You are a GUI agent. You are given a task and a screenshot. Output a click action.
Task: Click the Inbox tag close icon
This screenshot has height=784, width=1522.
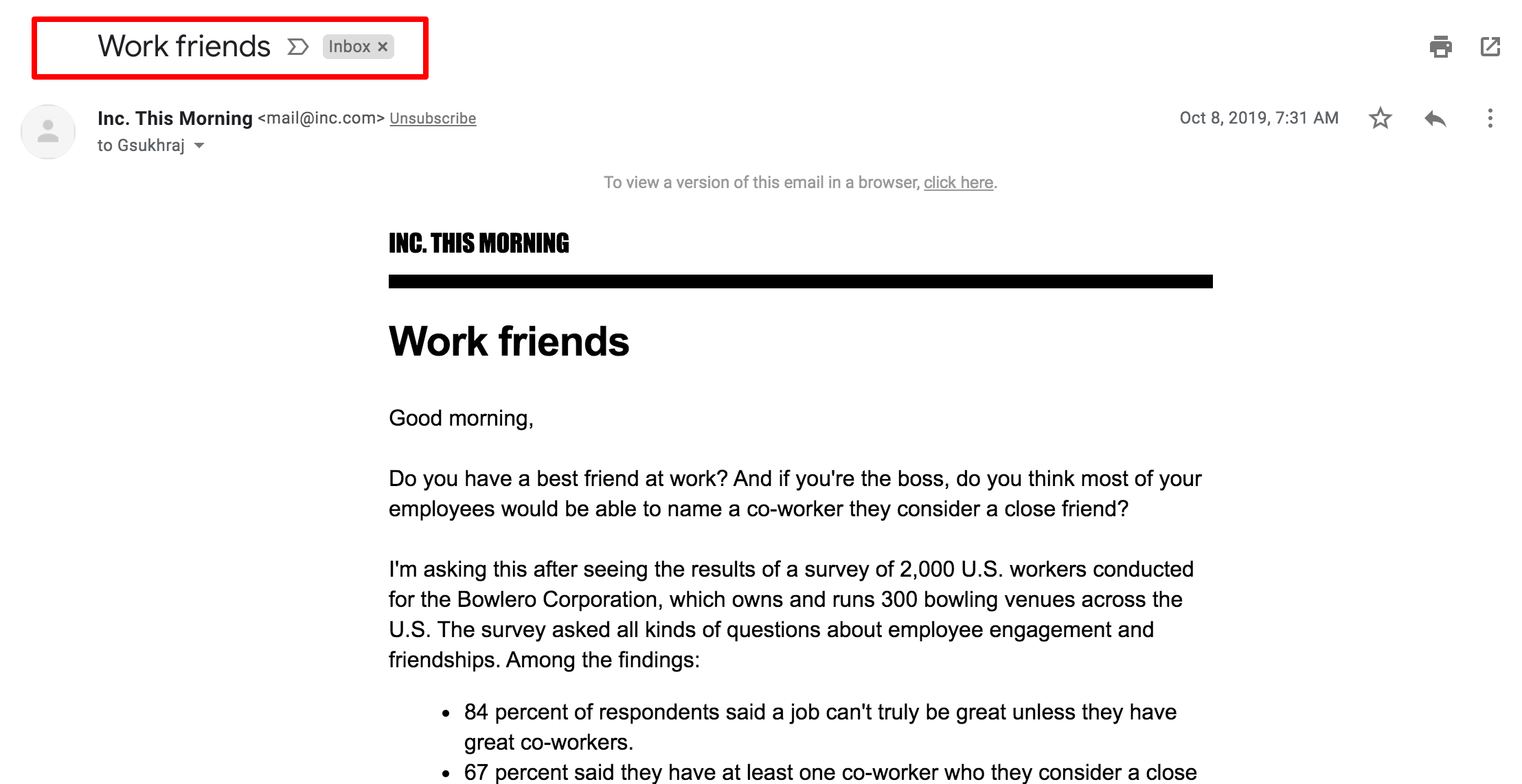(x=384, y=47)
